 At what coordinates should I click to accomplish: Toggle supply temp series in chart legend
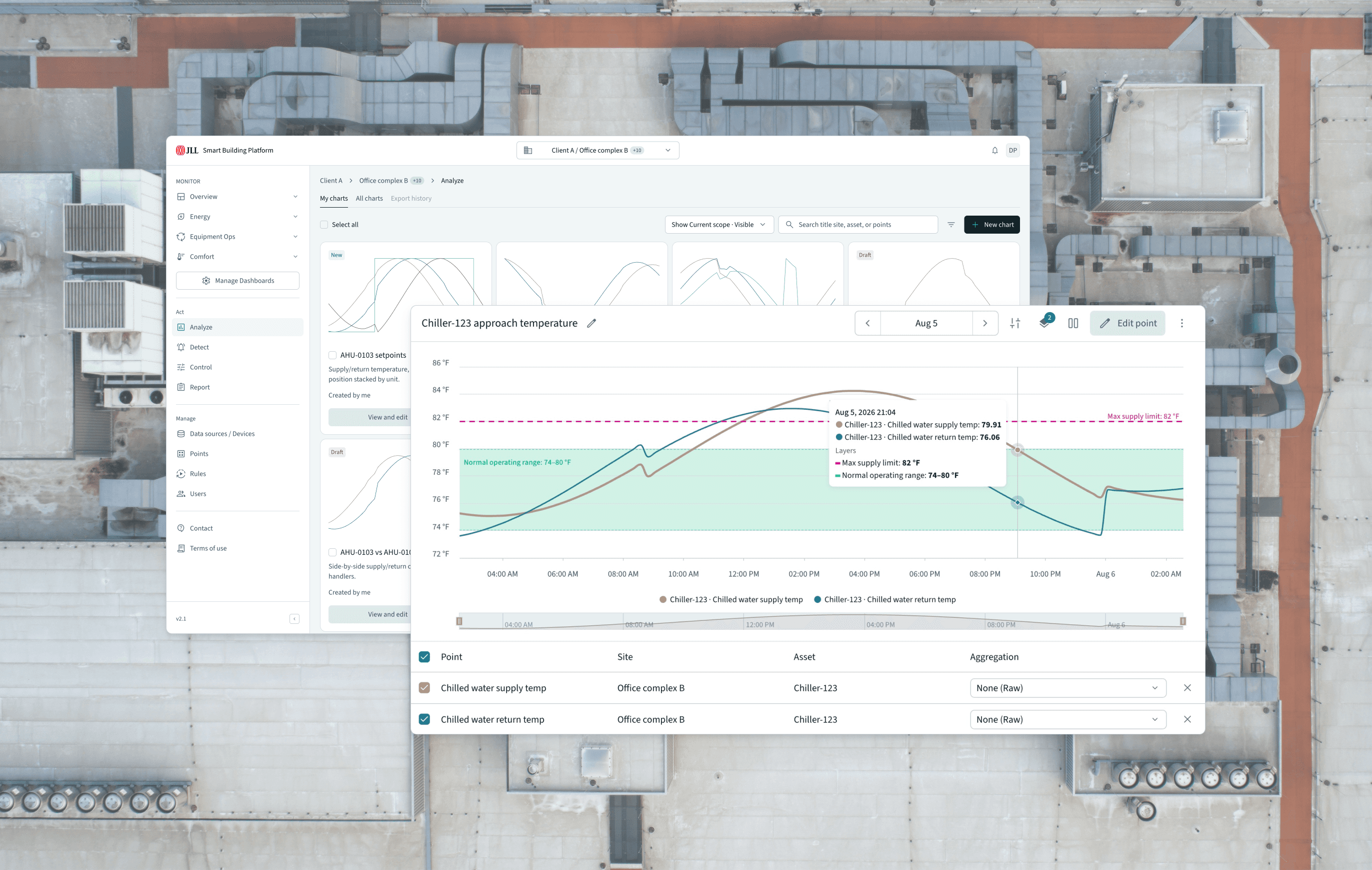point(731,599)
